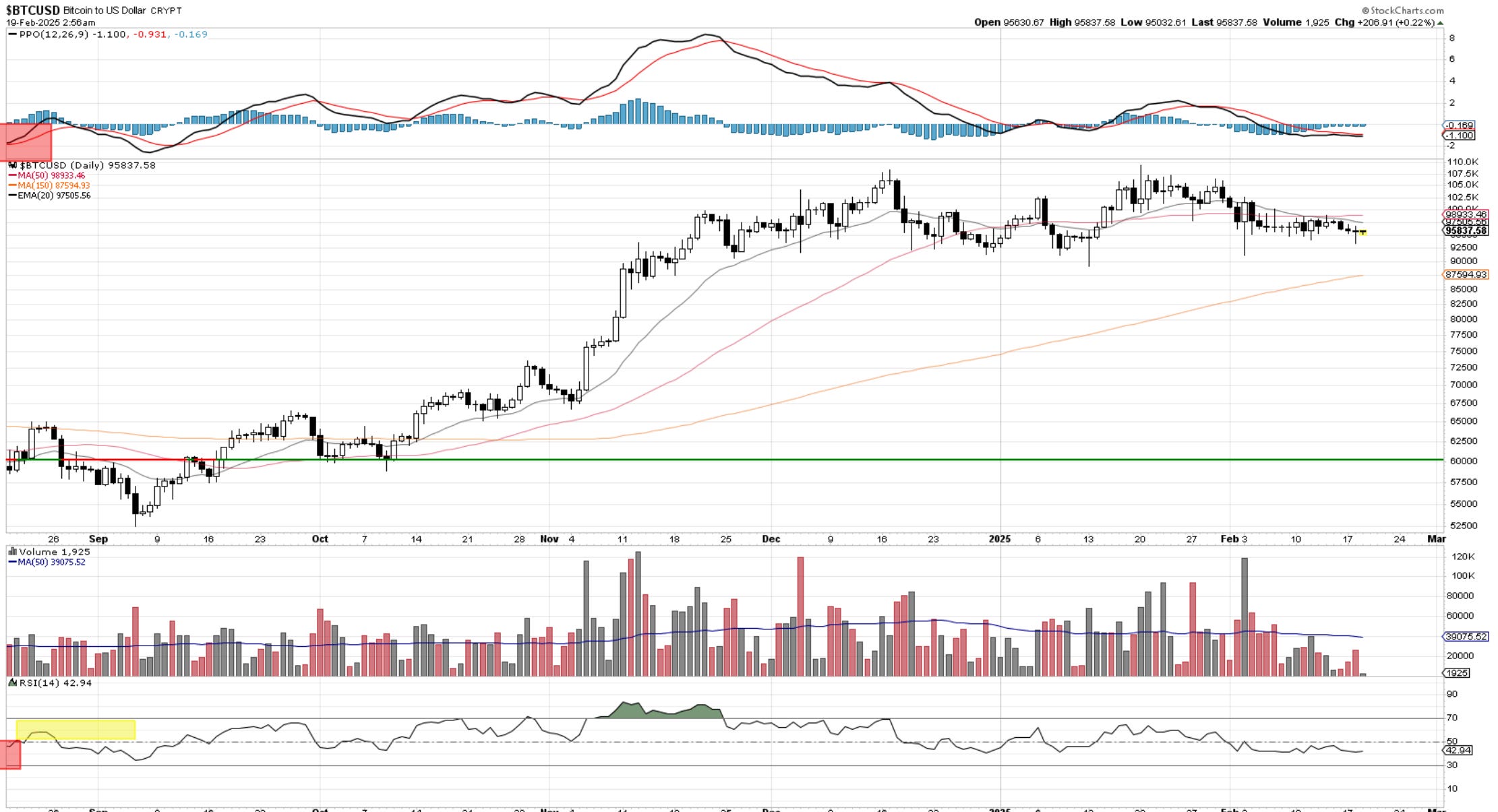1498x812 pixels.
Task: Click the yellow-highlighted latest candlestick
Action: 1362,232
